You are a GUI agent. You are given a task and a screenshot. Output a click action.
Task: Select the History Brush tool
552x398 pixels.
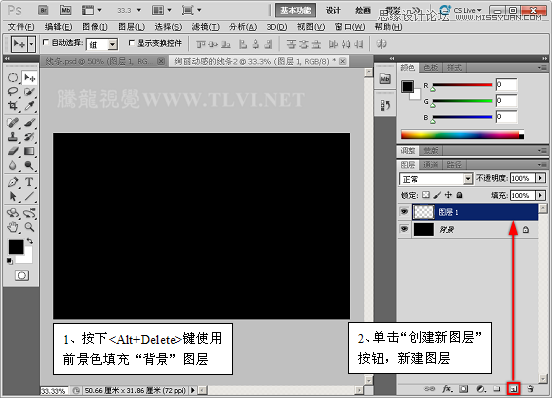[30, 137]
